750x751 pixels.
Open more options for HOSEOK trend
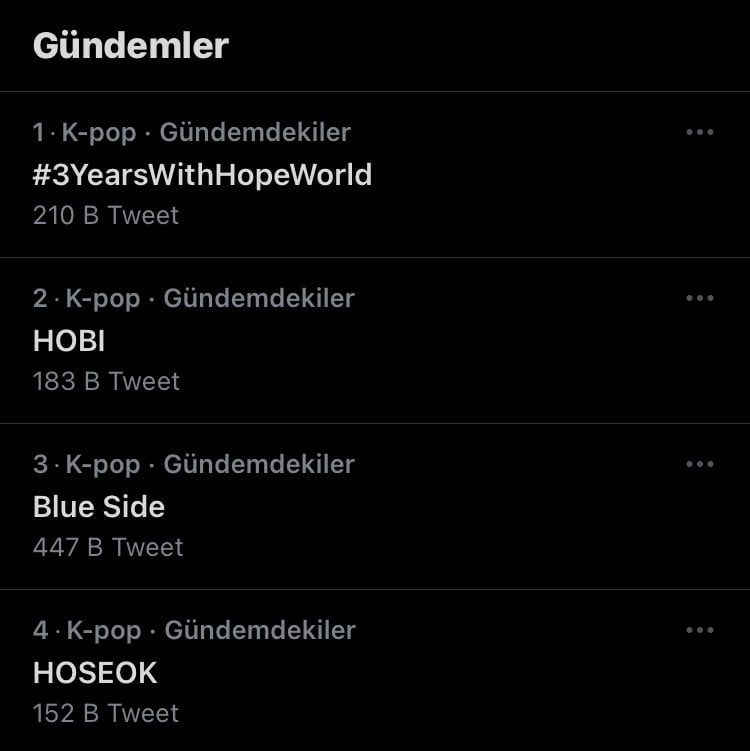(700, 630)
